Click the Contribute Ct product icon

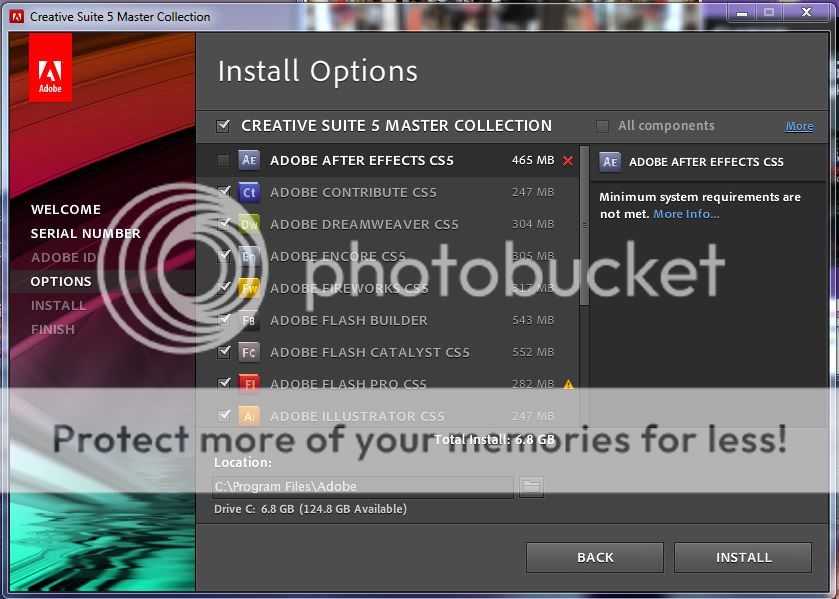tap(249, 192)
